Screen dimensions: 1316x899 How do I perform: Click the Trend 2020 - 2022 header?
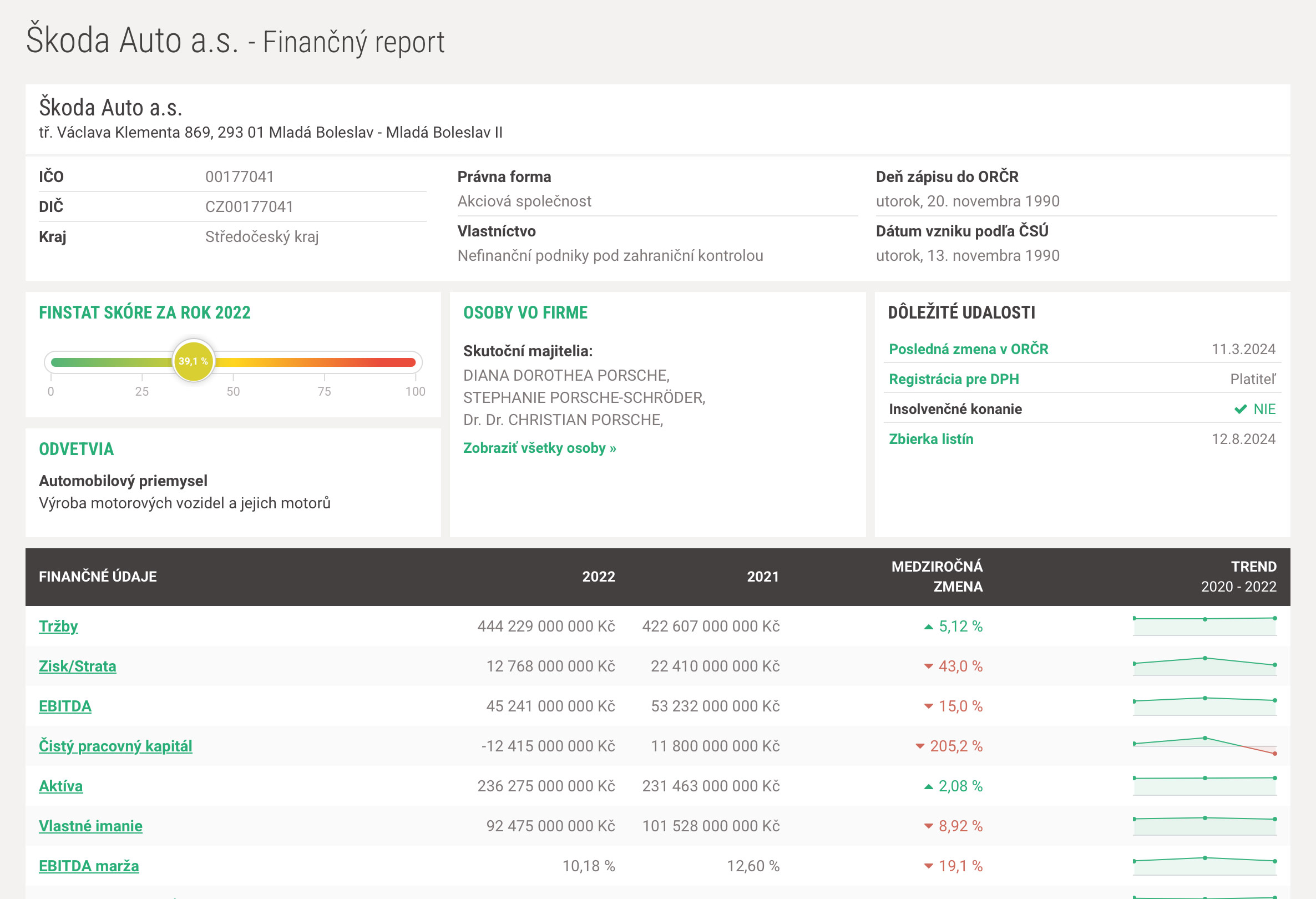pyautogui.click(x=1239, y=577)
